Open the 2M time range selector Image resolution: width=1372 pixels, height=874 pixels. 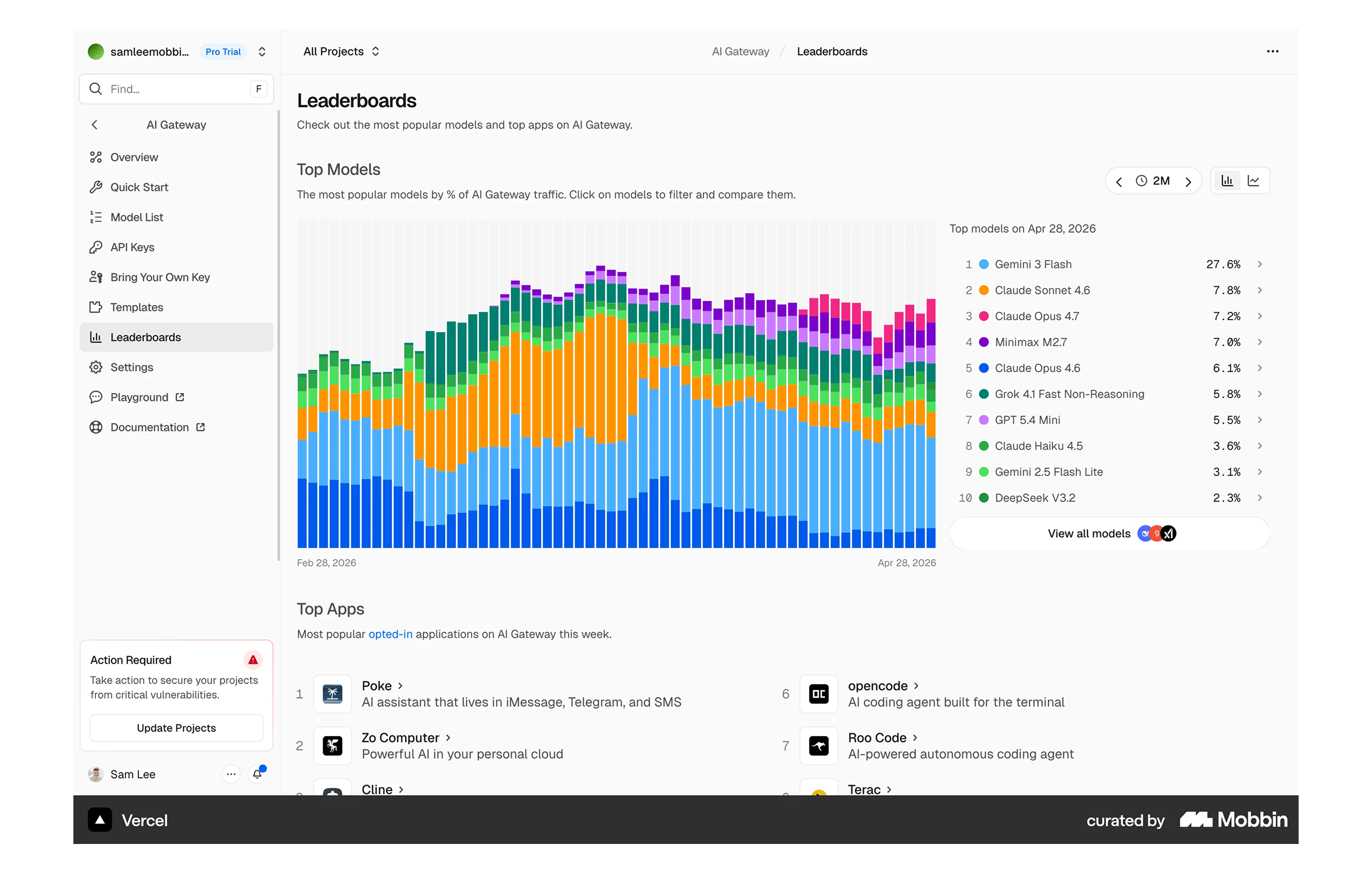pyautogui.click(x=1153, y=181)
